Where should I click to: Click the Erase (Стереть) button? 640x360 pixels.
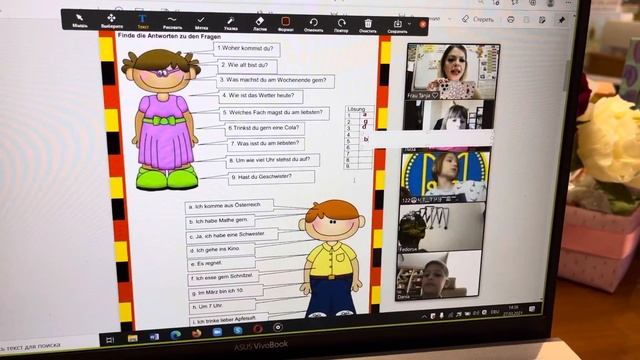pos(478,19)
